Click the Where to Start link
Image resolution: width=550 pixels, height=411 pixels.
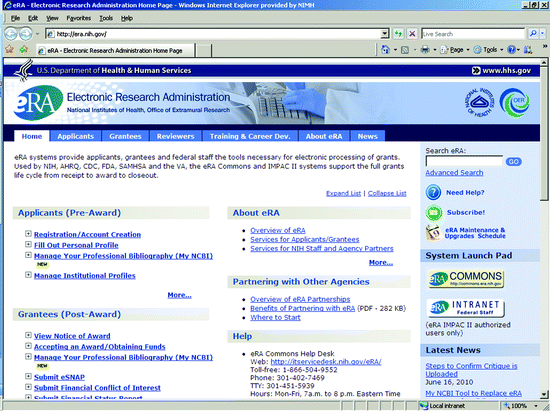tap(275, 317)
